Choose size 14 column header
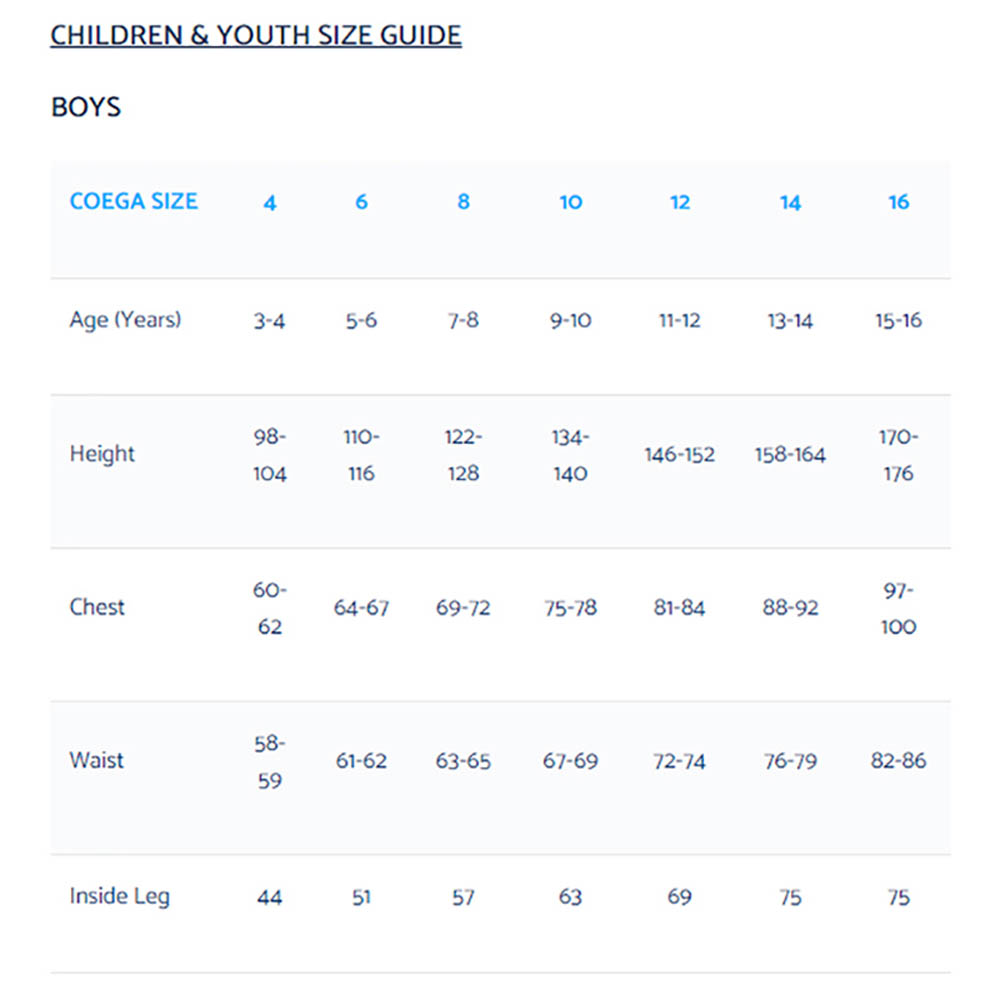This screenshot has width=1000, height=1000. tap(790, 203)
